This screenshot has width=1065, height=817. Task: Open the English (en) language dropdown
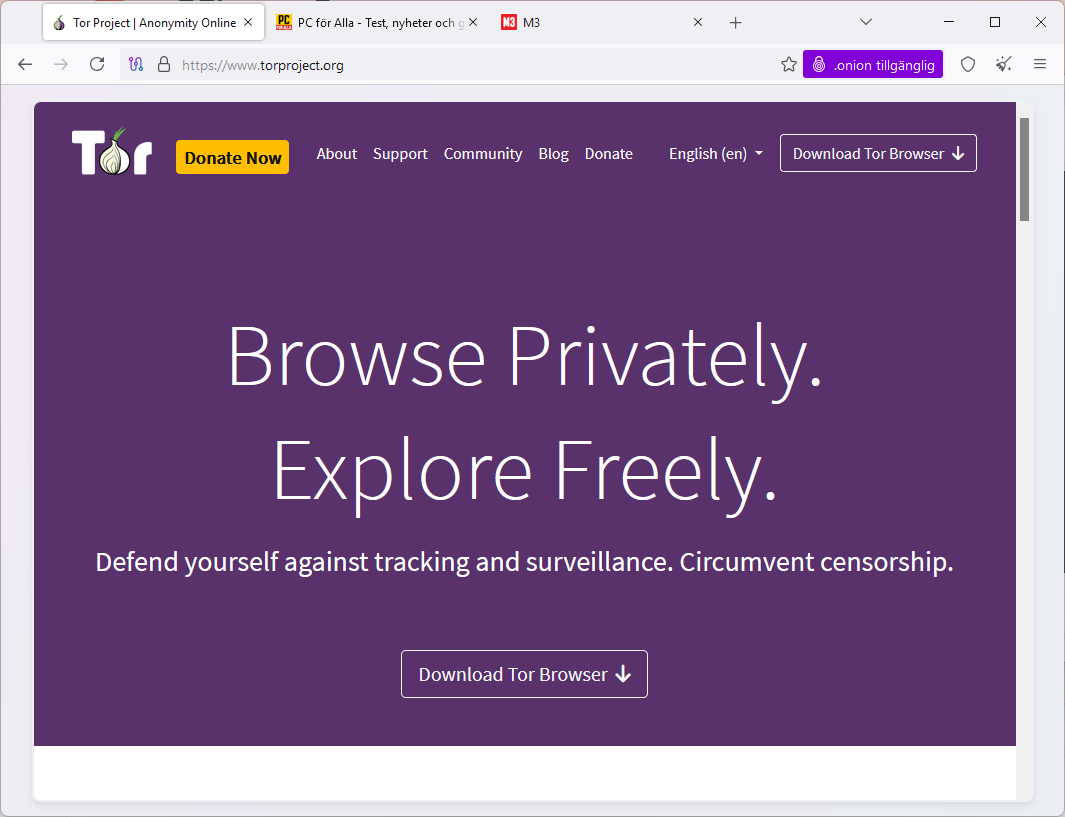[715, 153]
